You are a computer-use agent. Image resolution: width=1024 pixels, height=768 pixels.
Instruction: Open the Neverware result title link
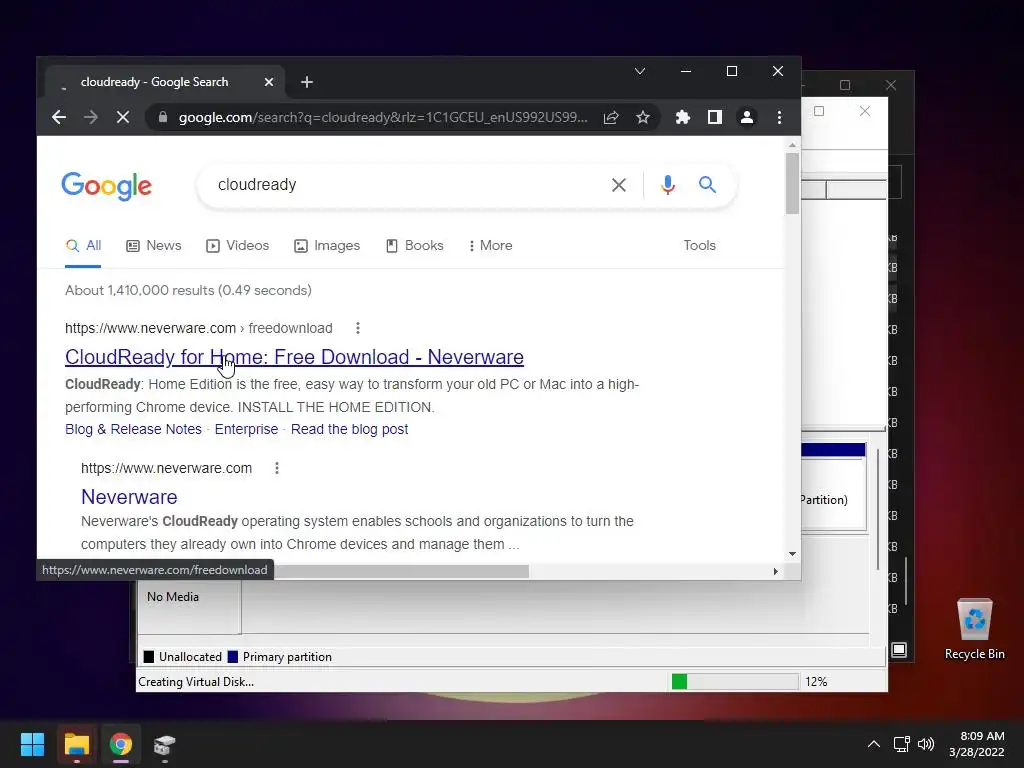pyautogui.click(x=129, y=497)
